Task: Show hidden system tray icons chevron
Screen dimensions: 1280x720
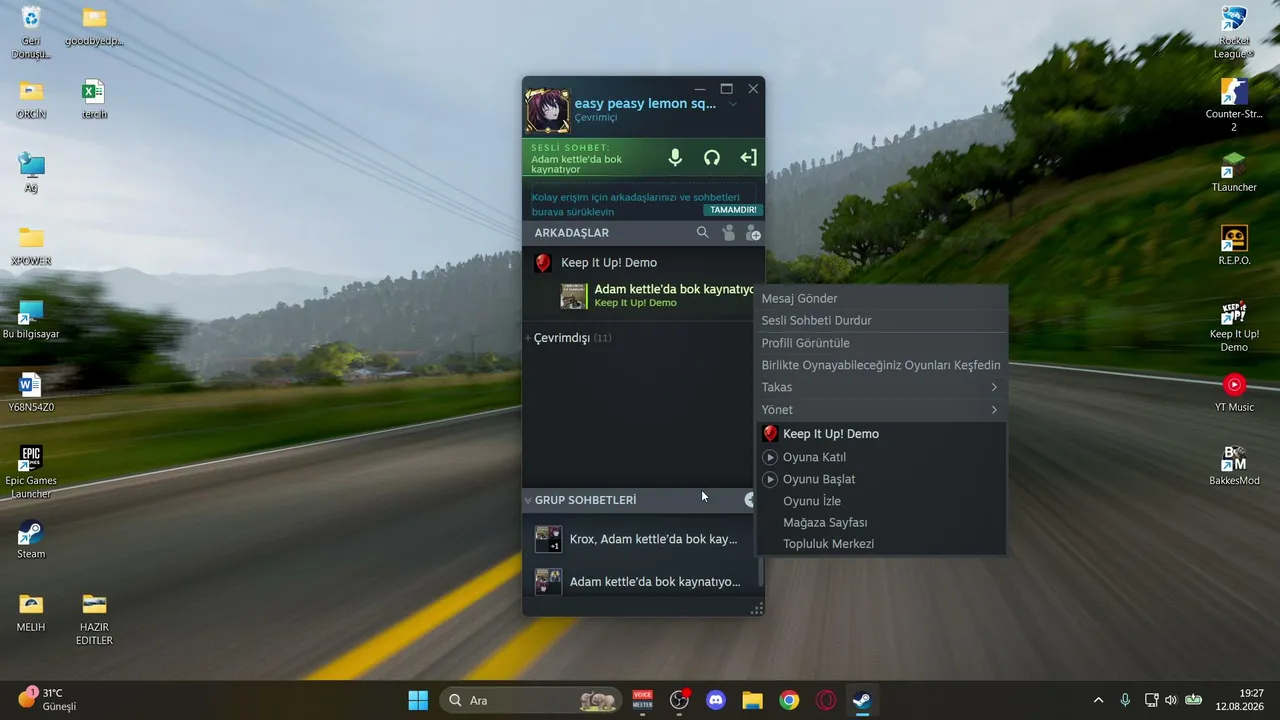Action: click(x=1098, y=700)
